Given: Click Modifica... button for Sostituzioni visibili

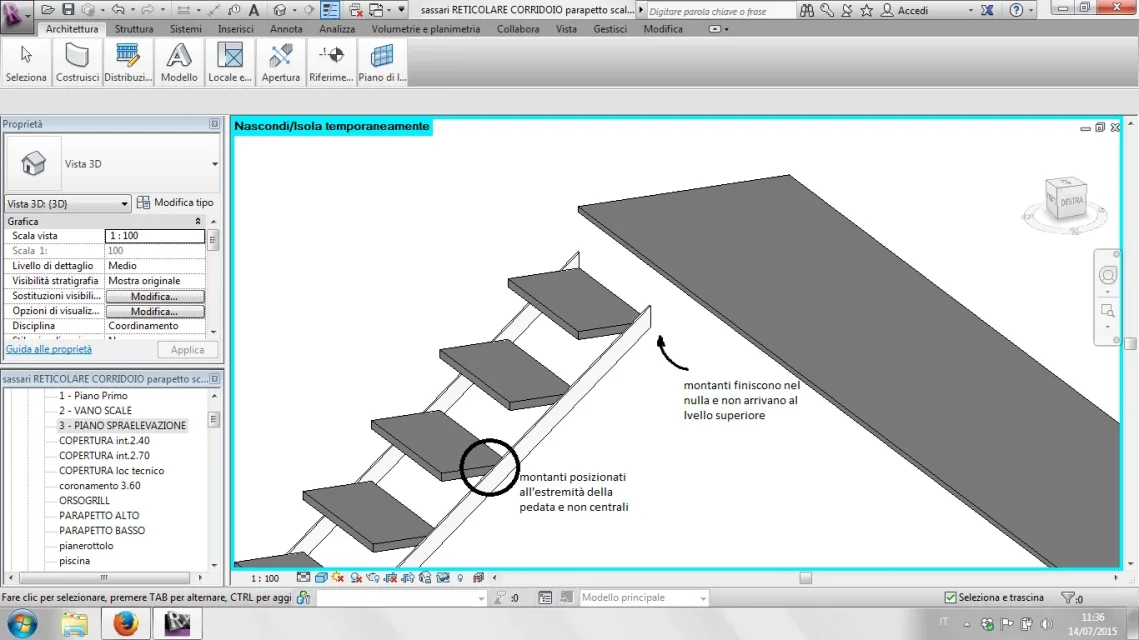Looking at the screenshot, I should tap(155, 296).
